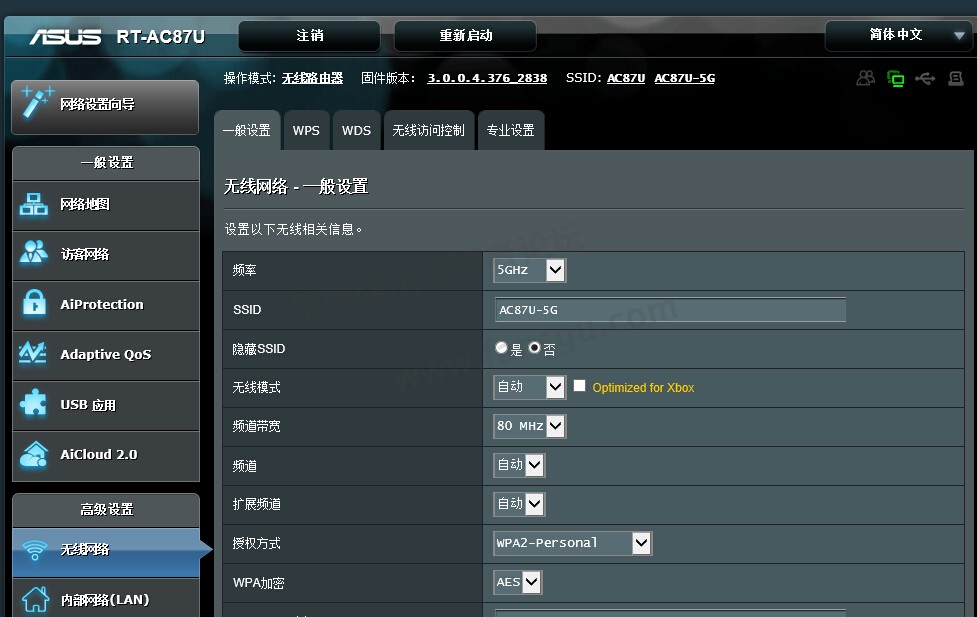977x617 pixels.
Task: Open the 扩展频道 extension channel dropdown
Action: pyautogui.click(x=519, y=504)
